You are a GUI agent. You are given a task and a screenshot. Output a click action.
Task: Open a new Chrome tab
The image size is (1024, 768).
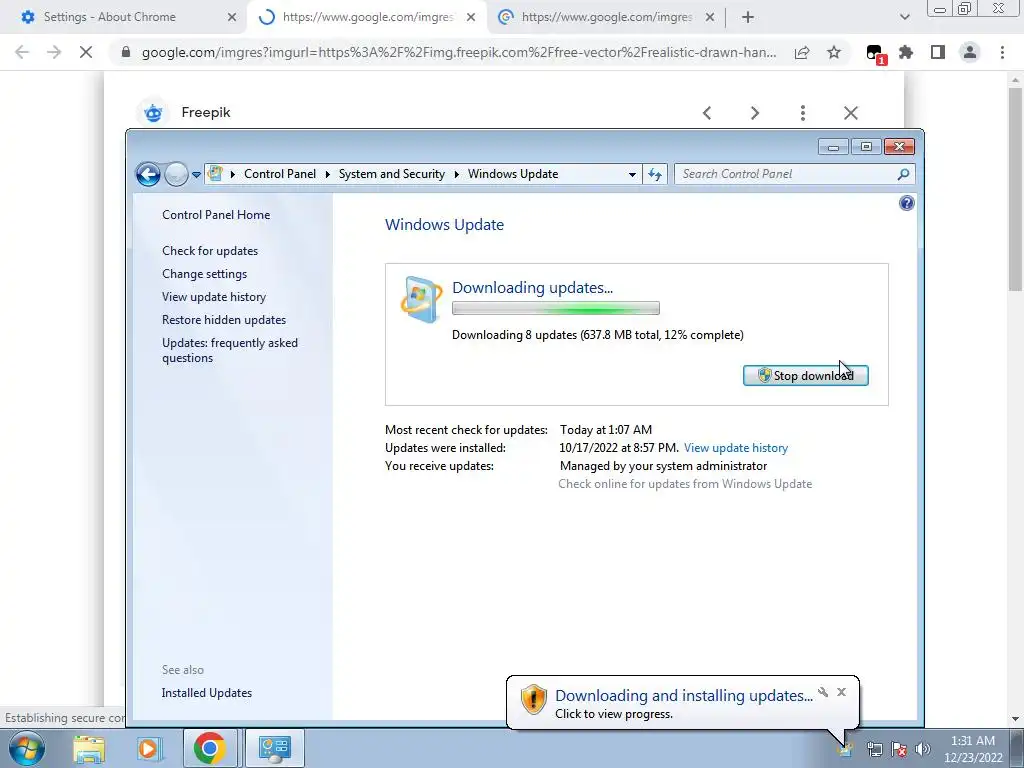pyautogui.click(x=748, y=17)
